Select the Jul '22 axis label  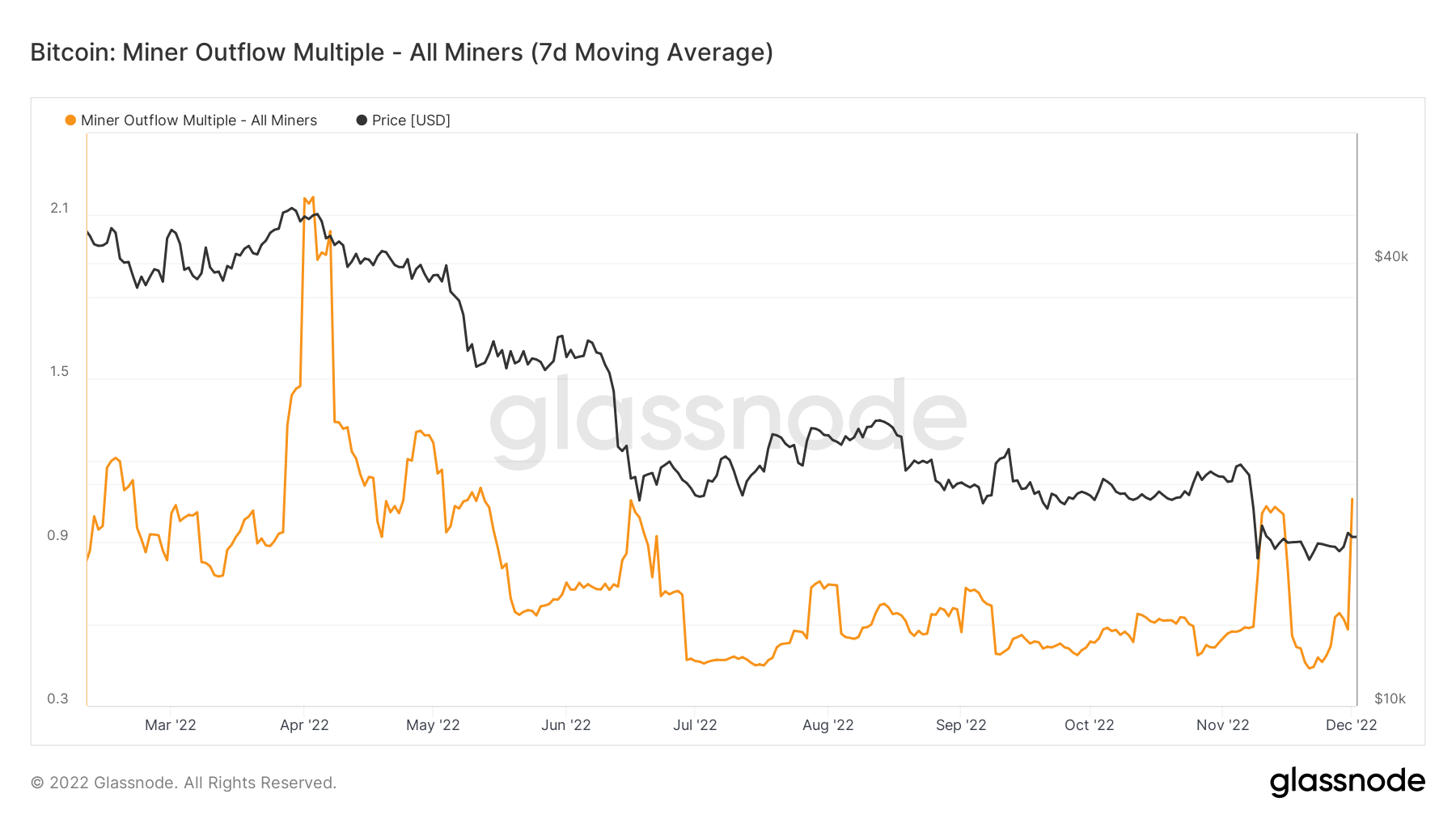[x=695, y=725]
